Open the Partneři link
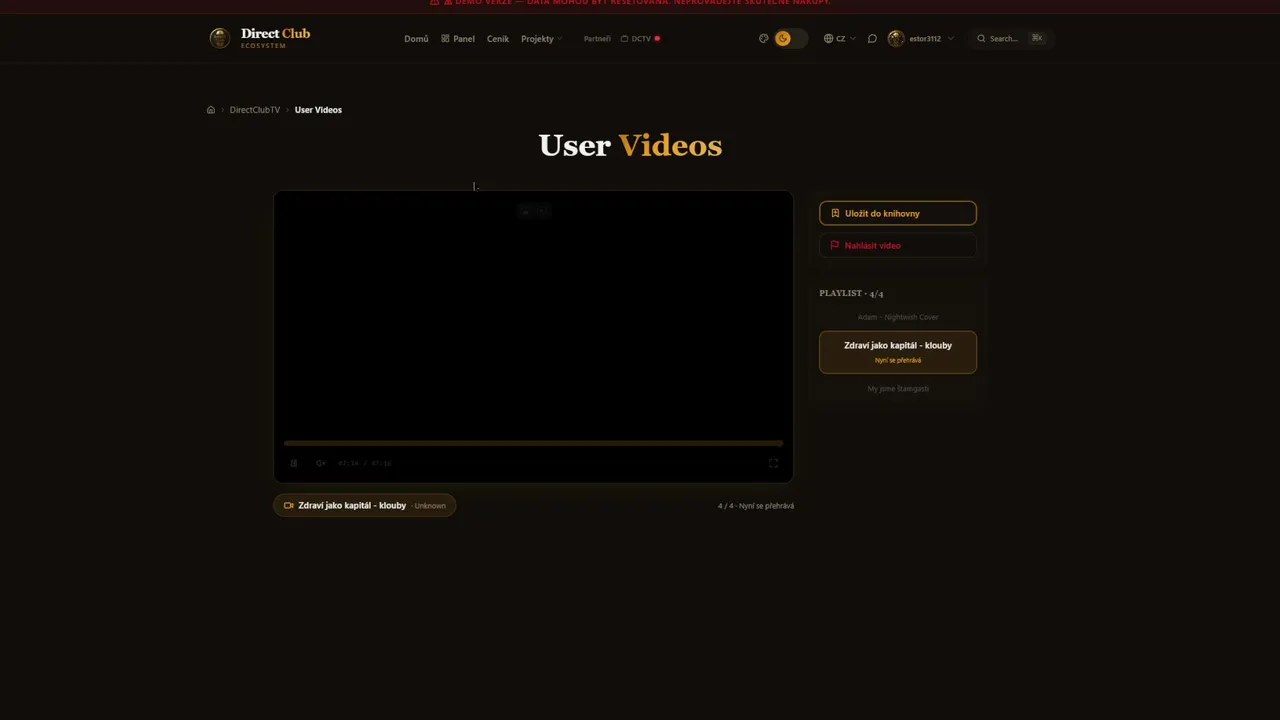1280x720 pixels. (597, 39)
